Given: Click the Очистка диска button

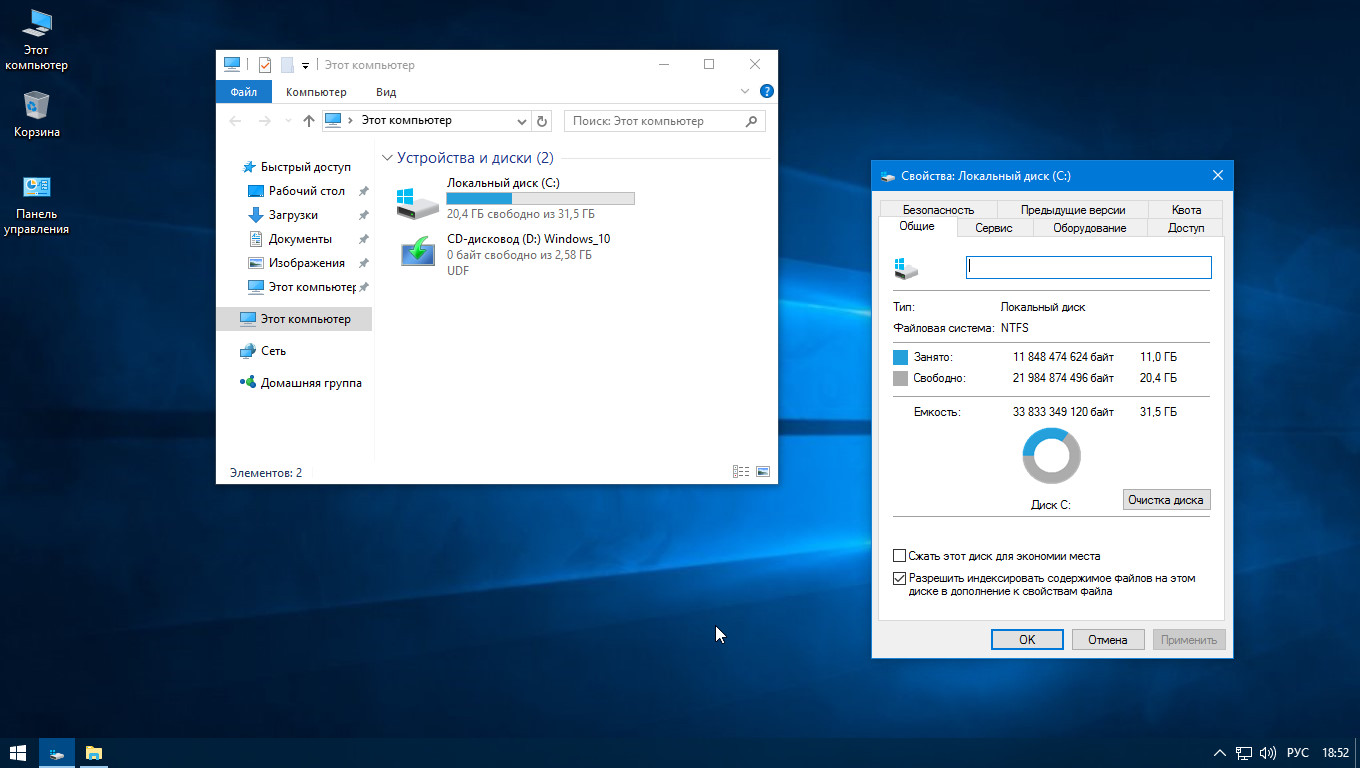Looking at the screenshot, I should point(1166,499).
